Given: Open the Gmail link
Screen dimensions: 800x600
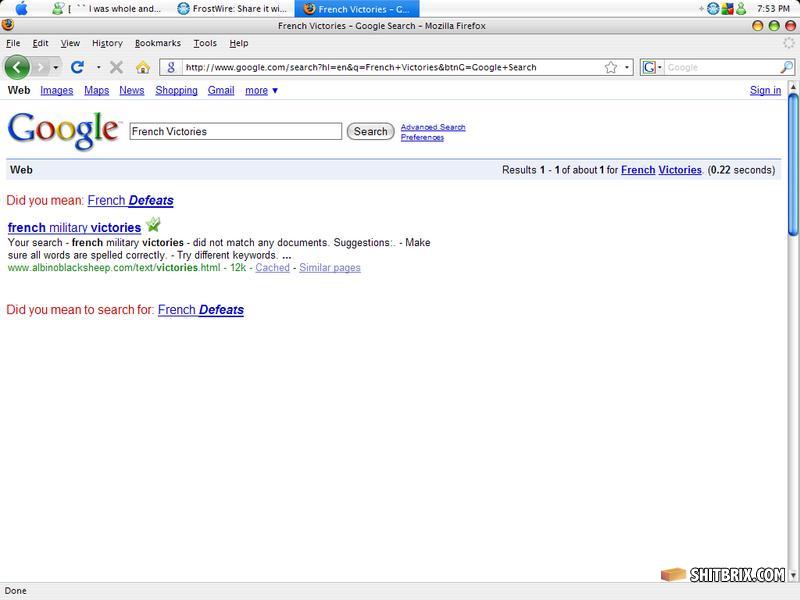Looking at the screenshot, I should [x=221, y=90].
